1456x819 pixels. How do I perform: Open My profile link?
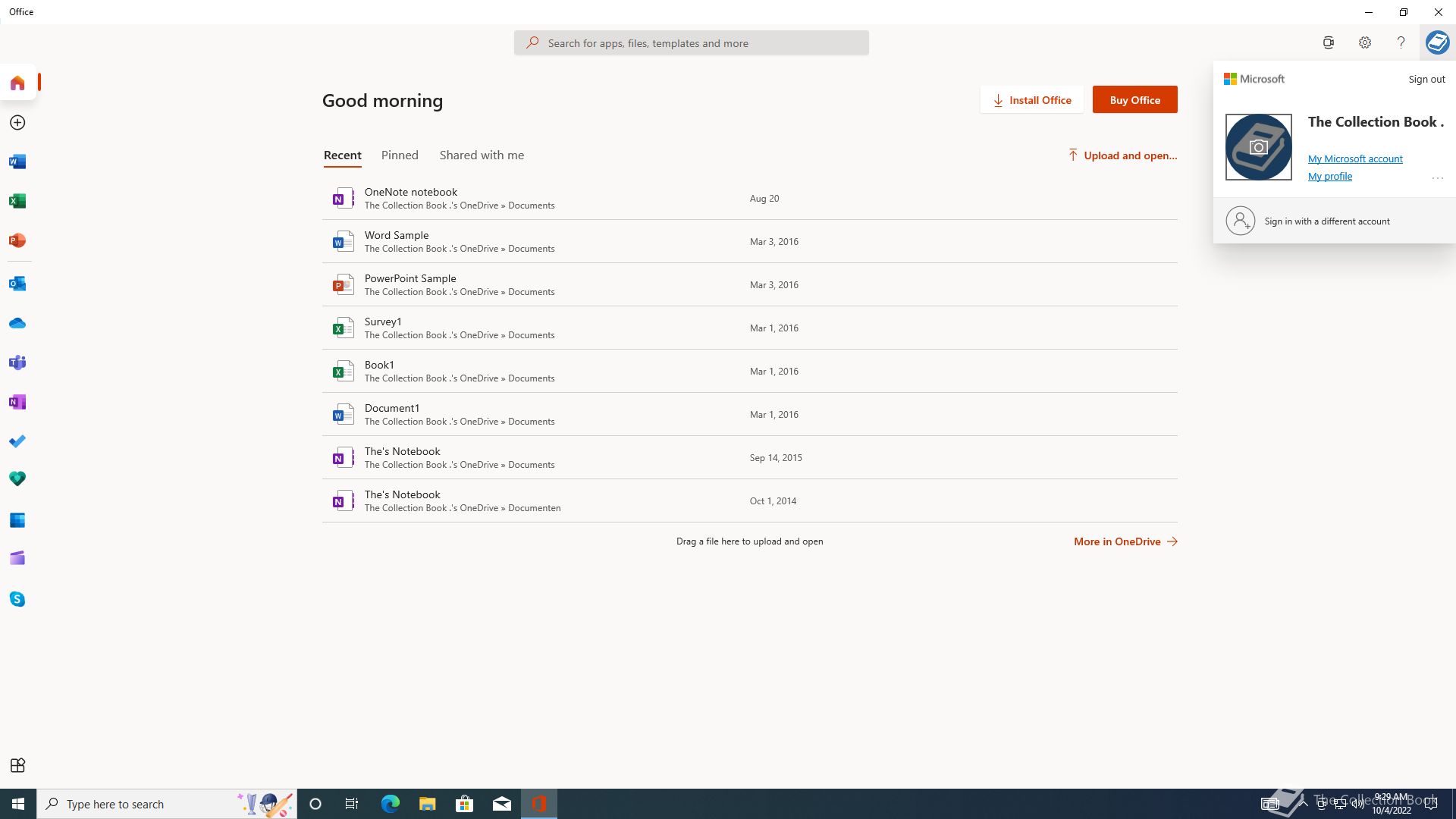point(1330,176)
